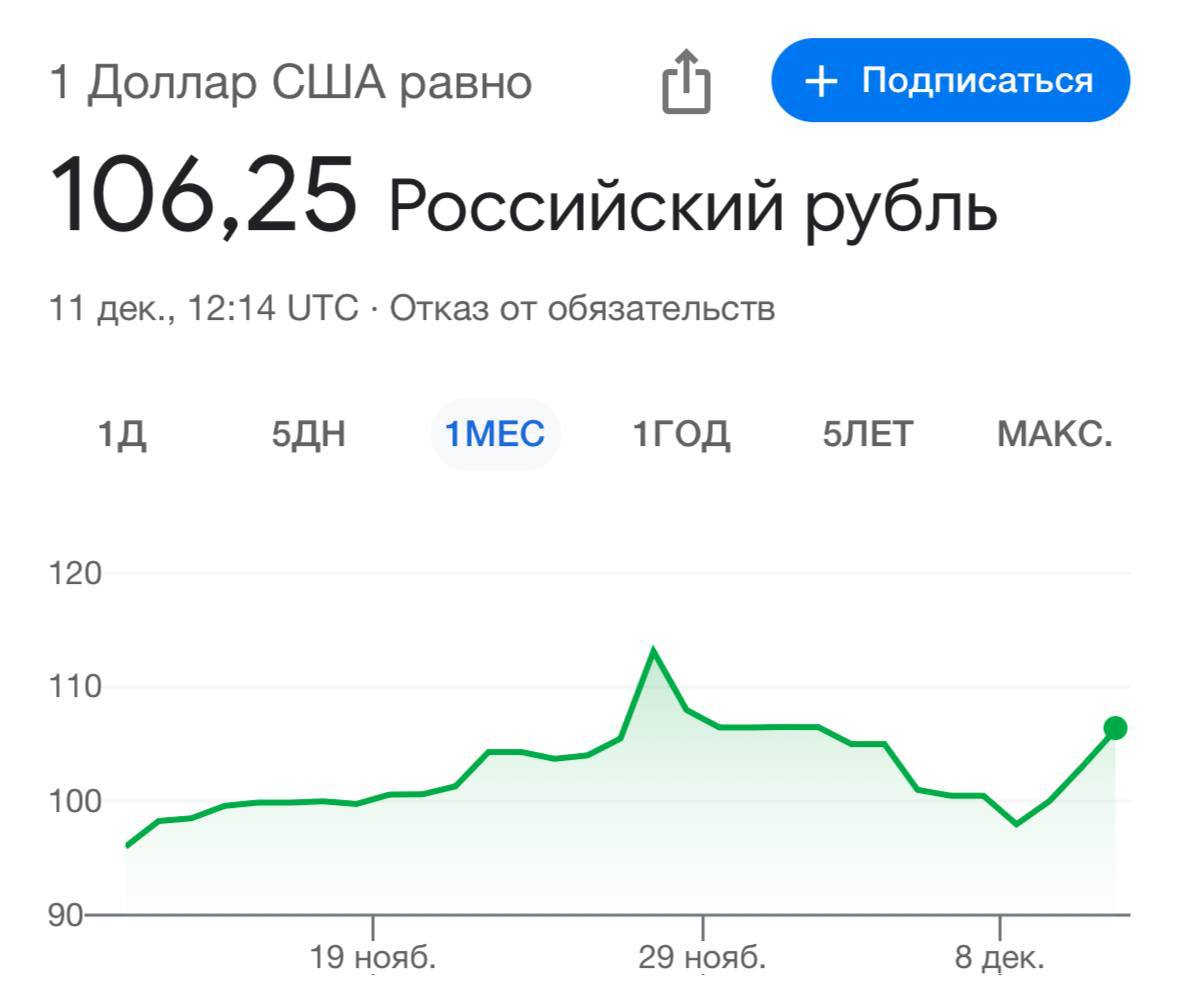Click the 106,25 exchange rate value
Screen dimensions: 1178x997
tap(204, 196)
